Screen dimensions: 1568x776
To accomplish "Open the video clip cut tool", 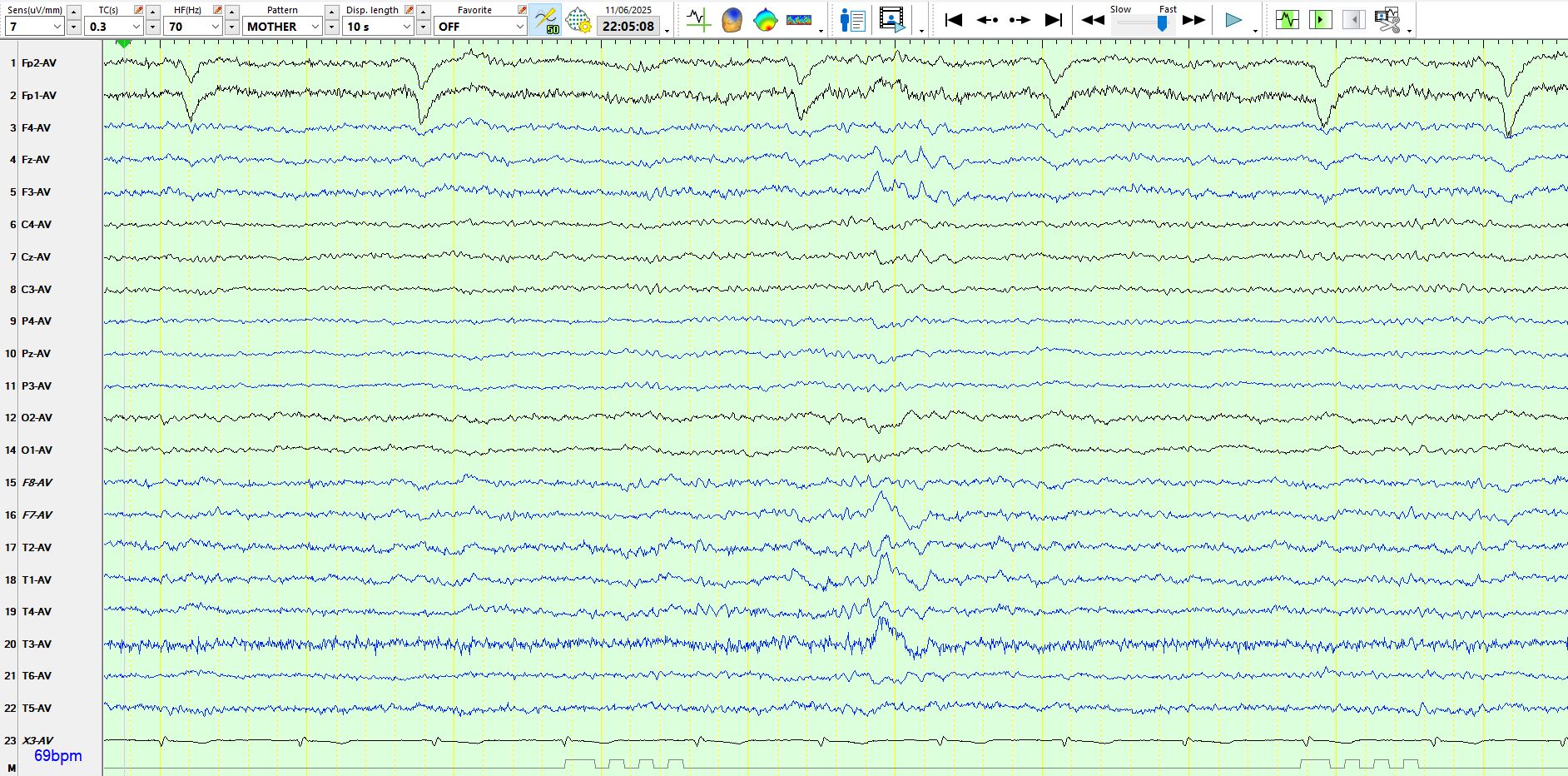I will click(1387, 20).
